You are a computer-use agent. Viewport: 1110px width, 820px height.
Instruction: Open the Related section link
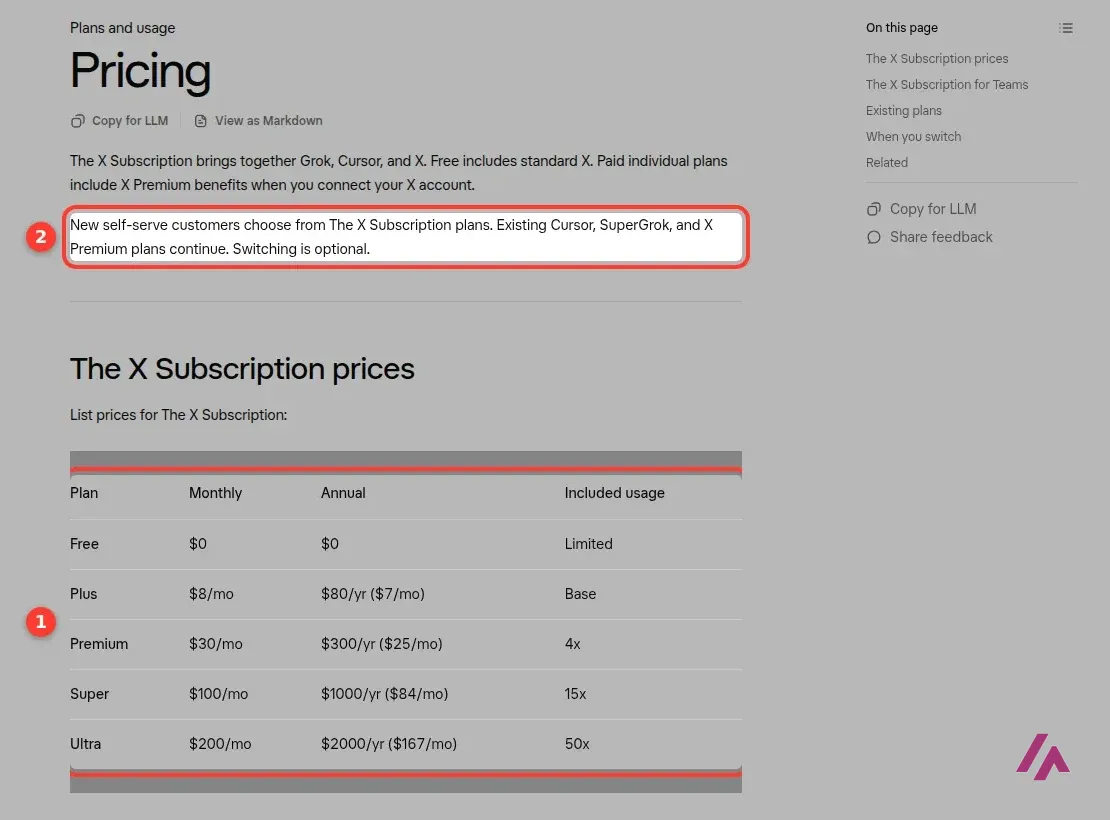click(x=886, y=162)
